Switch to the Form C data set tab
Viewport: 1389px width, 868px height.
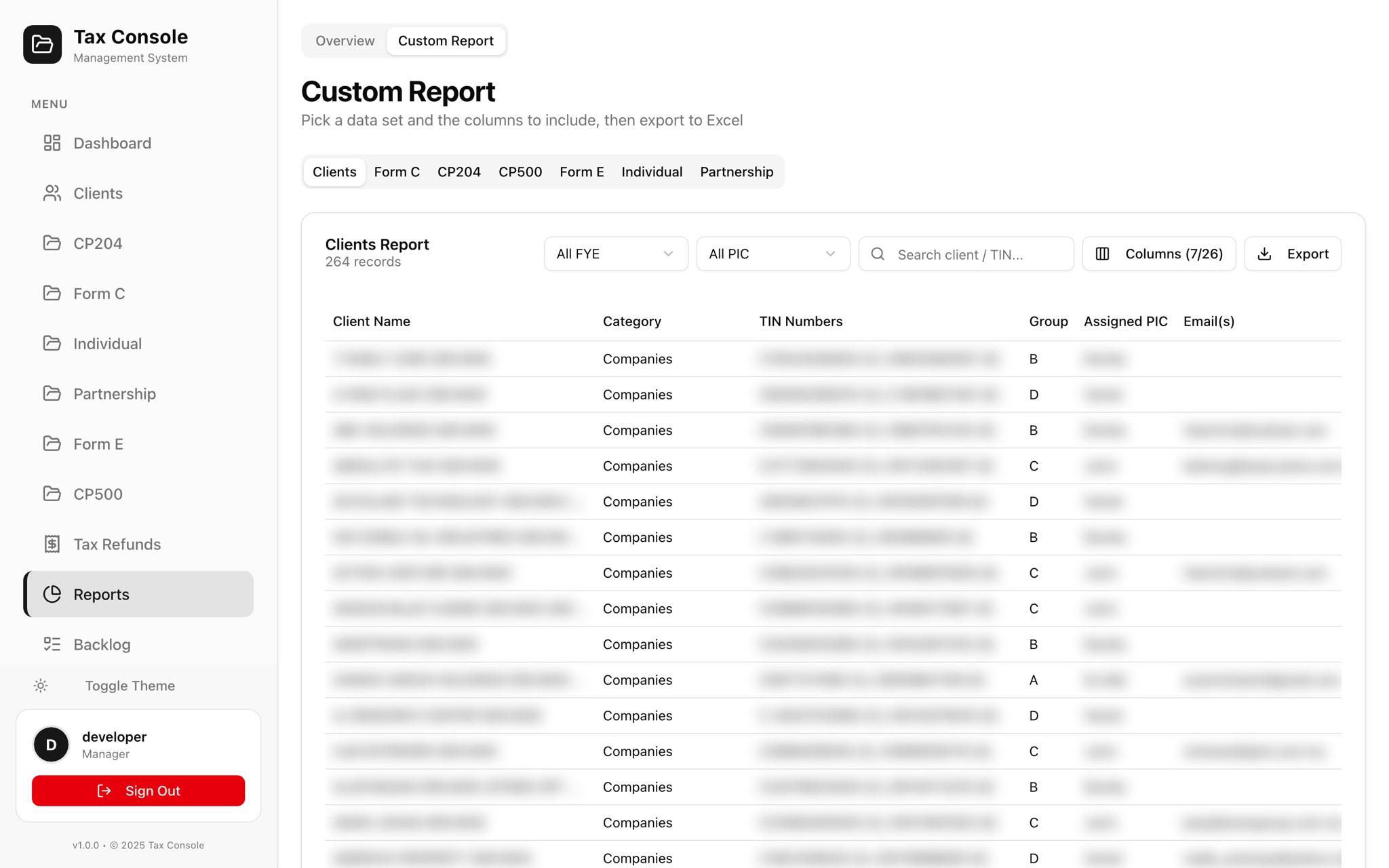coord(397,172)
